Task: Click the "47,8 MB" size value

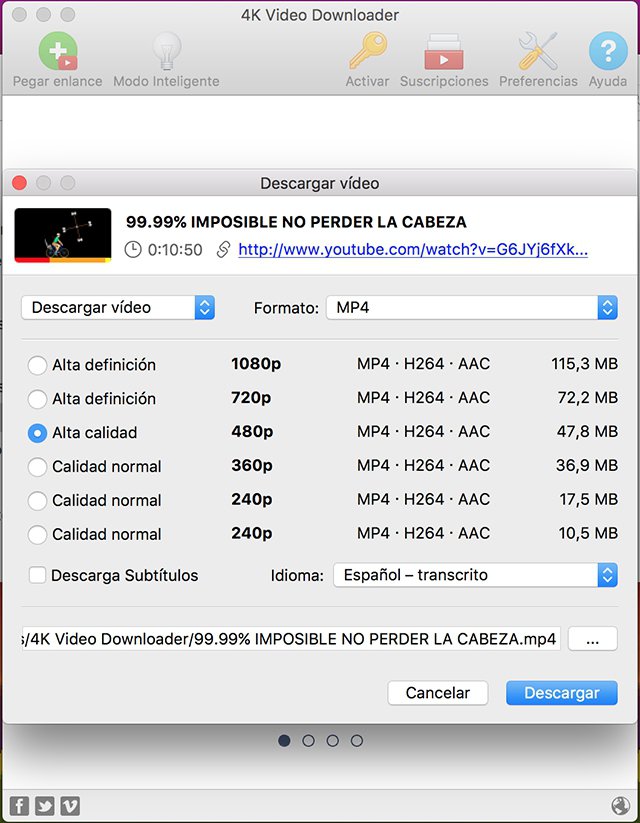Action: click(x=587, y=431)
